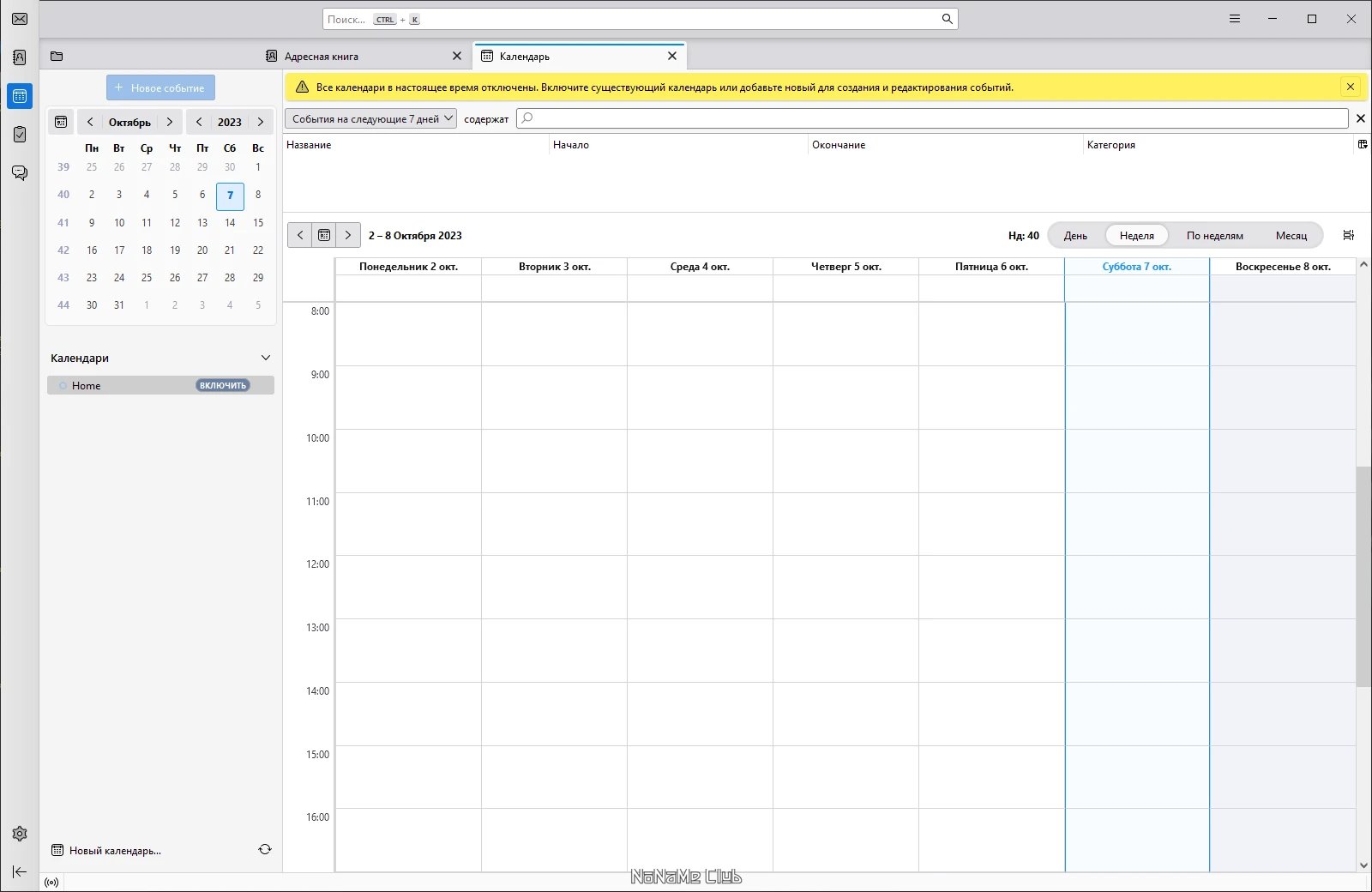This screenshot has height=892, width=1372.
Task: Open the application hamburger menu
Action: (x=1235, y=19)
